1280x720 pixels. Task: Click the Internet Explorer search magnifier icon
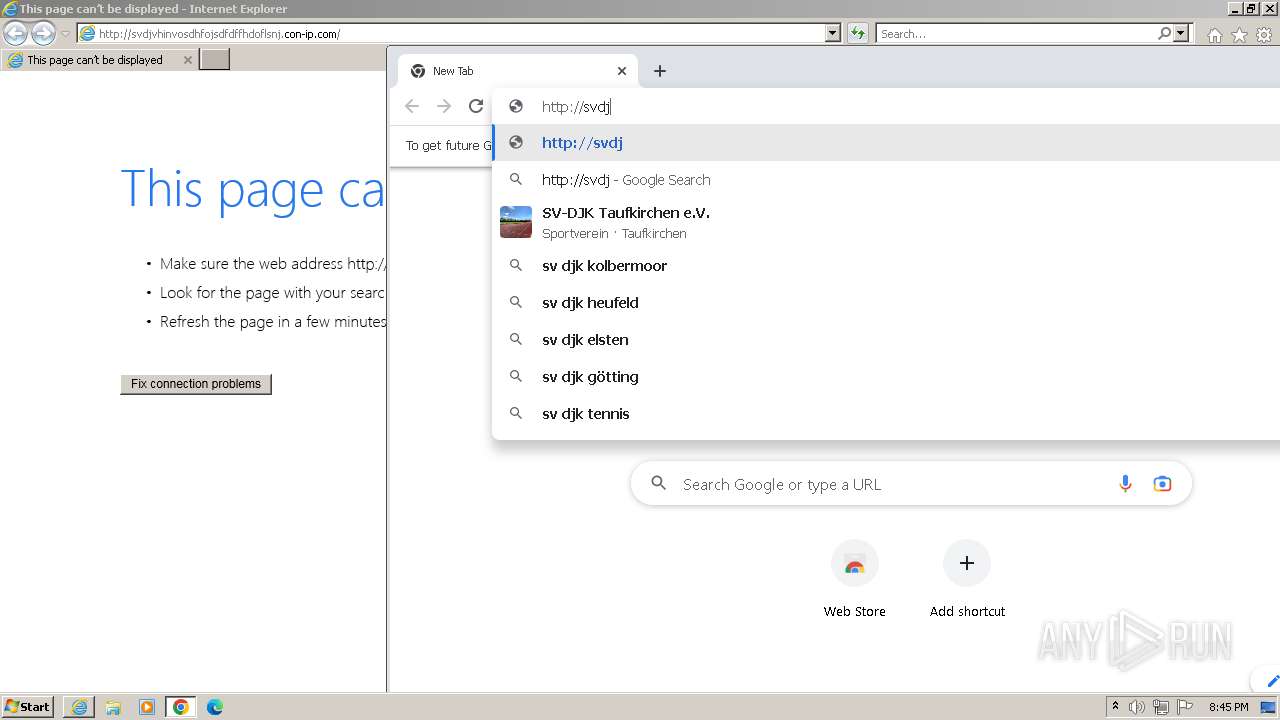[x=1164, y=34]
